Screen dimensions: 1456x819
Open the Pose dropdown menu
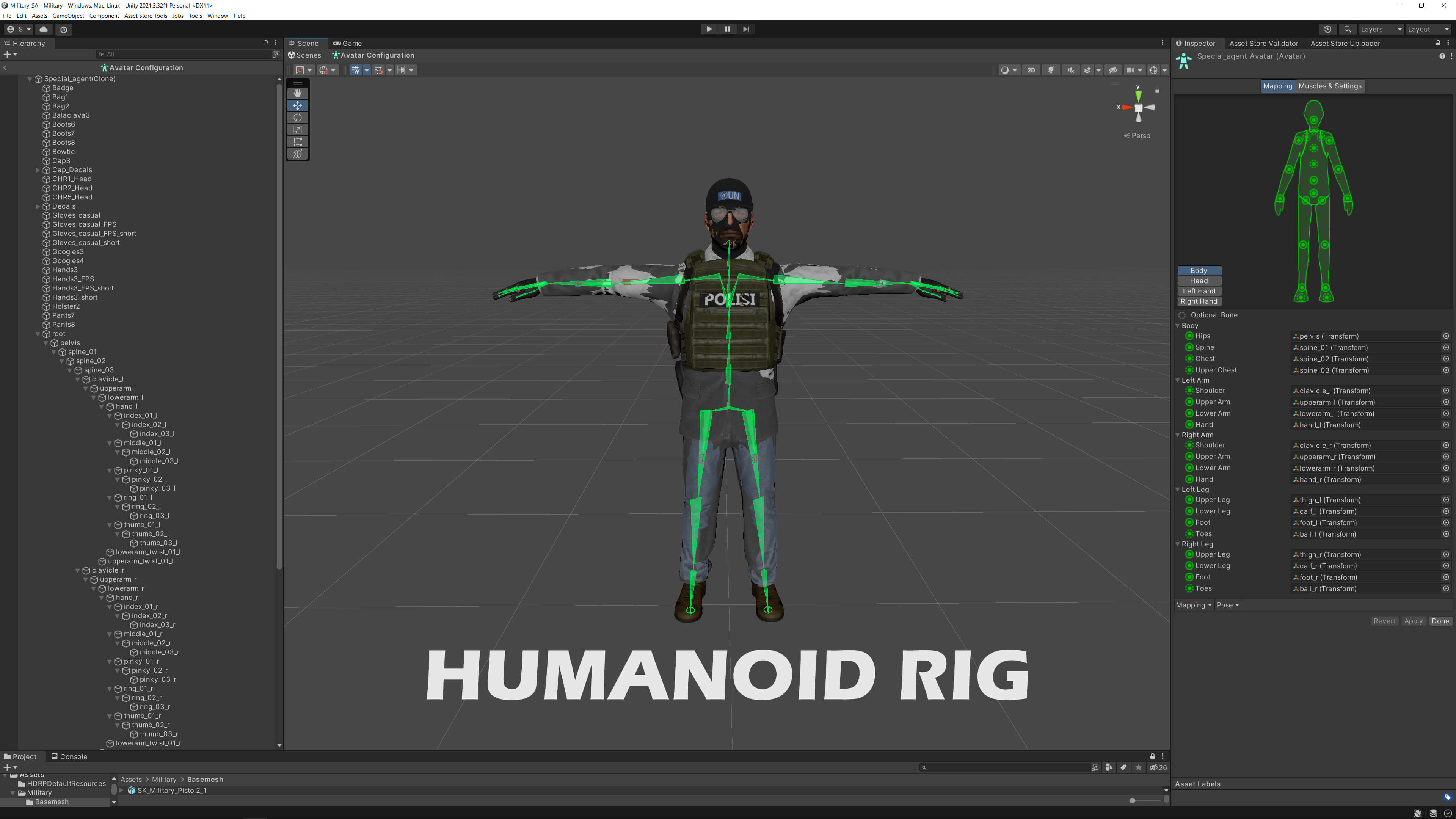click(1228, 605)
